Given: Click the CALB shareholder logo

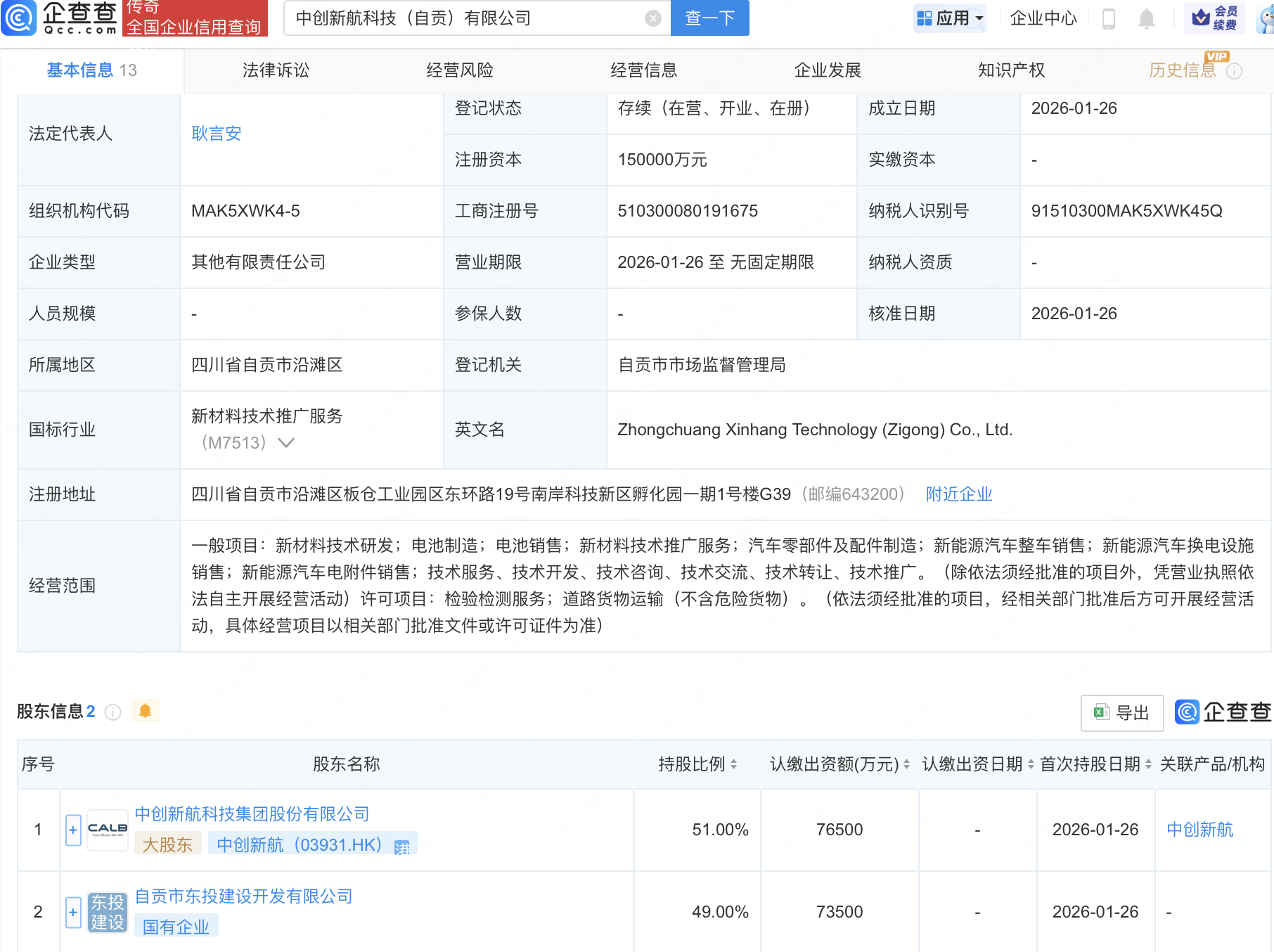Looking at the screenshot, I should tap(108, 830).
